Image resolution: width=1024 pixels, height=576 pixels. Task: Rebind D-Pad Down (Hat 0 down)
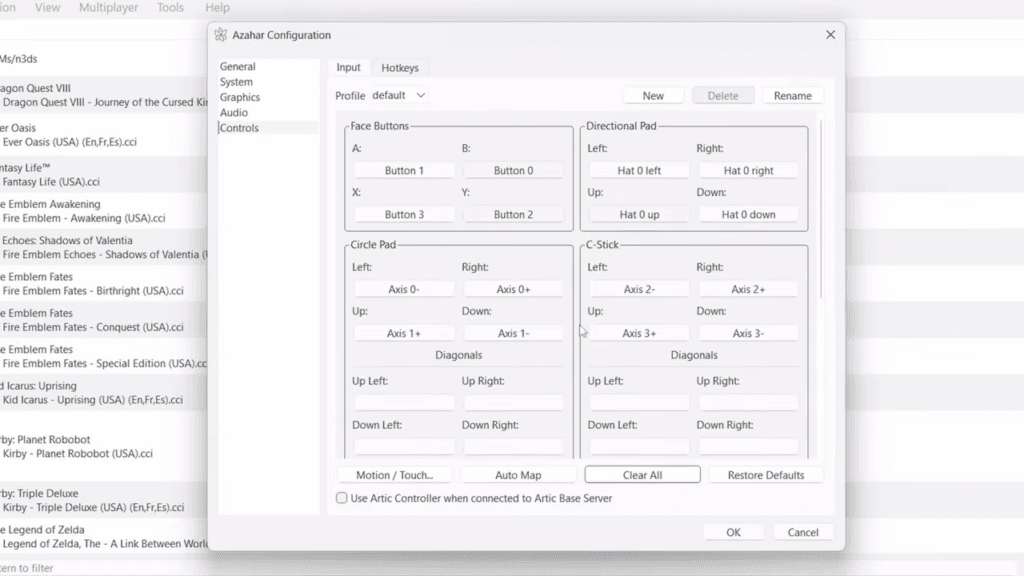pyautogui.click(x=748, y=214)
